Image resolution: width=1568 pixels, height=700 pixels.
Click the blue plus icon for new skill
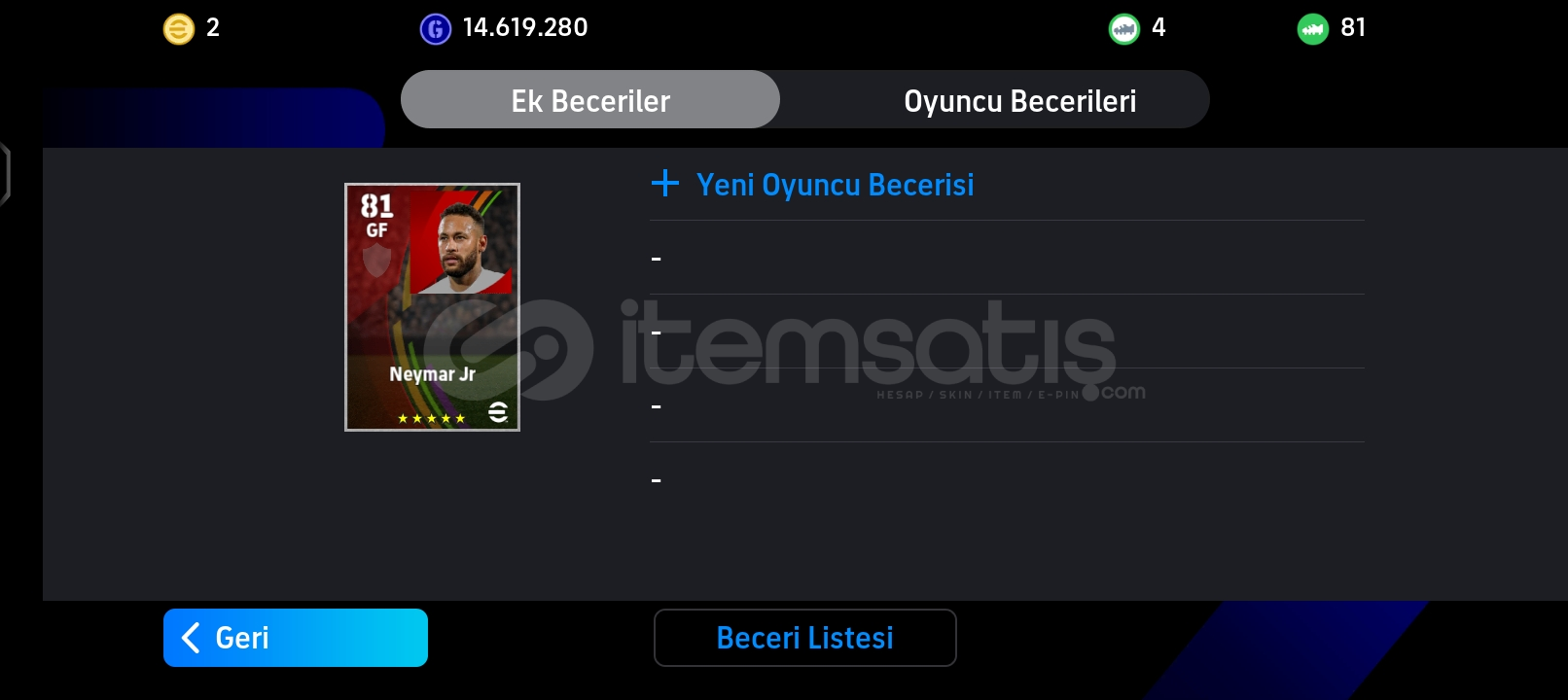(x=665, y=183)
